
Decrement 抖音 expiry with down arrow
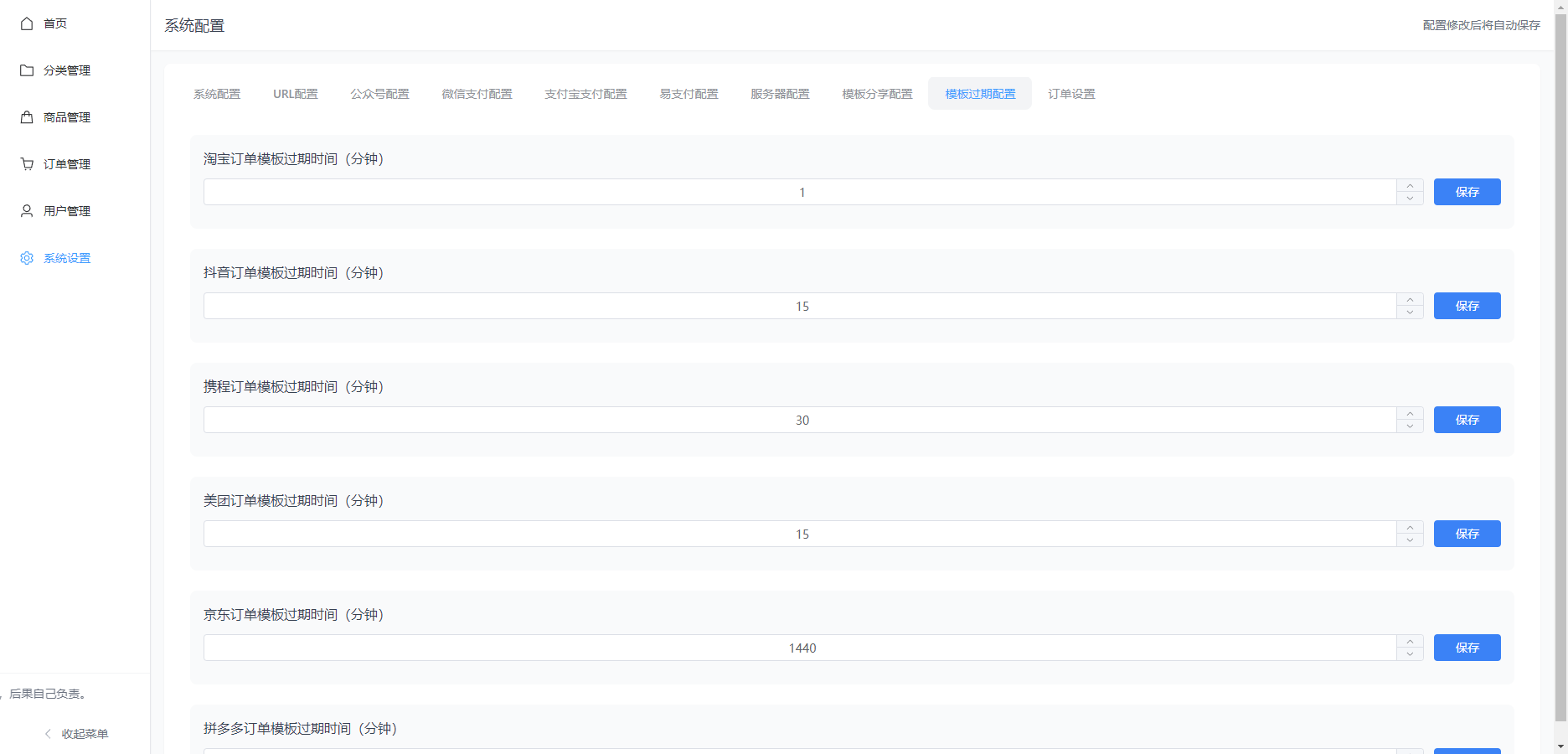(1410, 312)
